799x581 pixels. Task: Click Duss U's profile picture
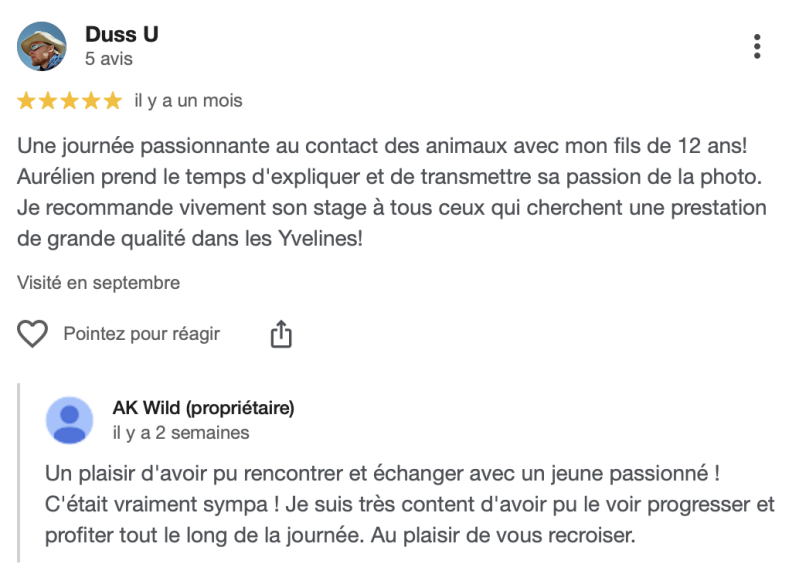42,47
